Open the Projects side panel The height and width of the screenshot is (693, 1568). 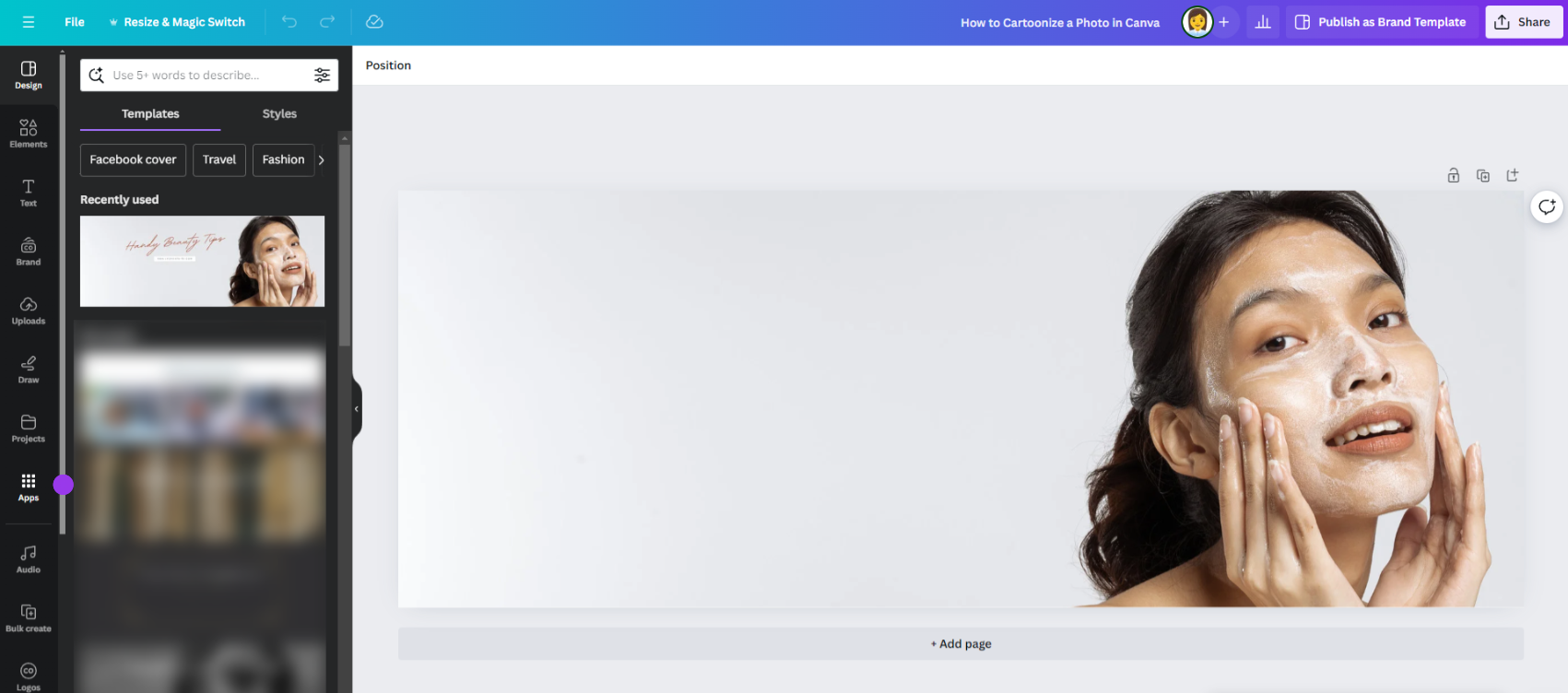29,429
